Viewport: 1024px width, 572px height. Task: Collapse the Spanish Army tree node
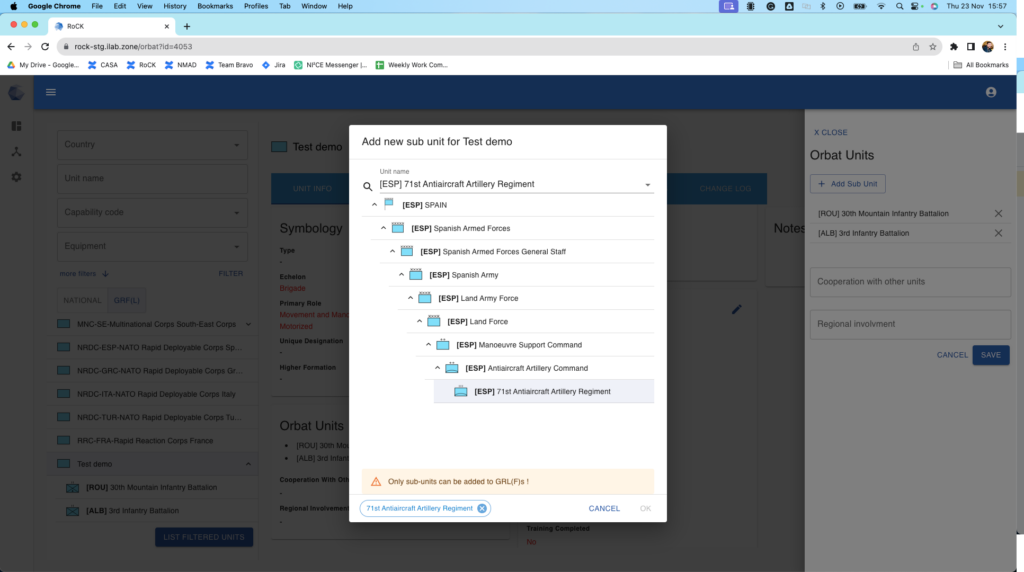pos(402,274)
